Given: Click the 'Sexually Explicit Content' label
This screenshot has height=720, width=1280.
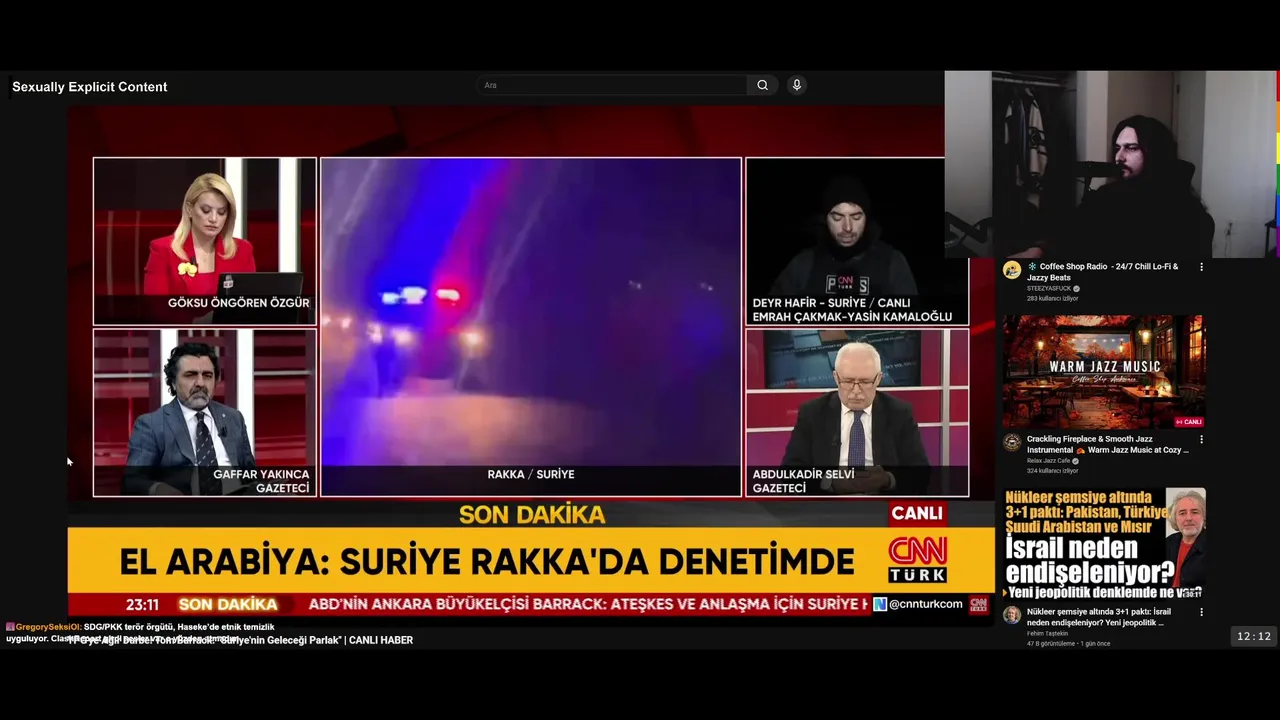Looking at the screenshot, I should [x=89, y=87].
